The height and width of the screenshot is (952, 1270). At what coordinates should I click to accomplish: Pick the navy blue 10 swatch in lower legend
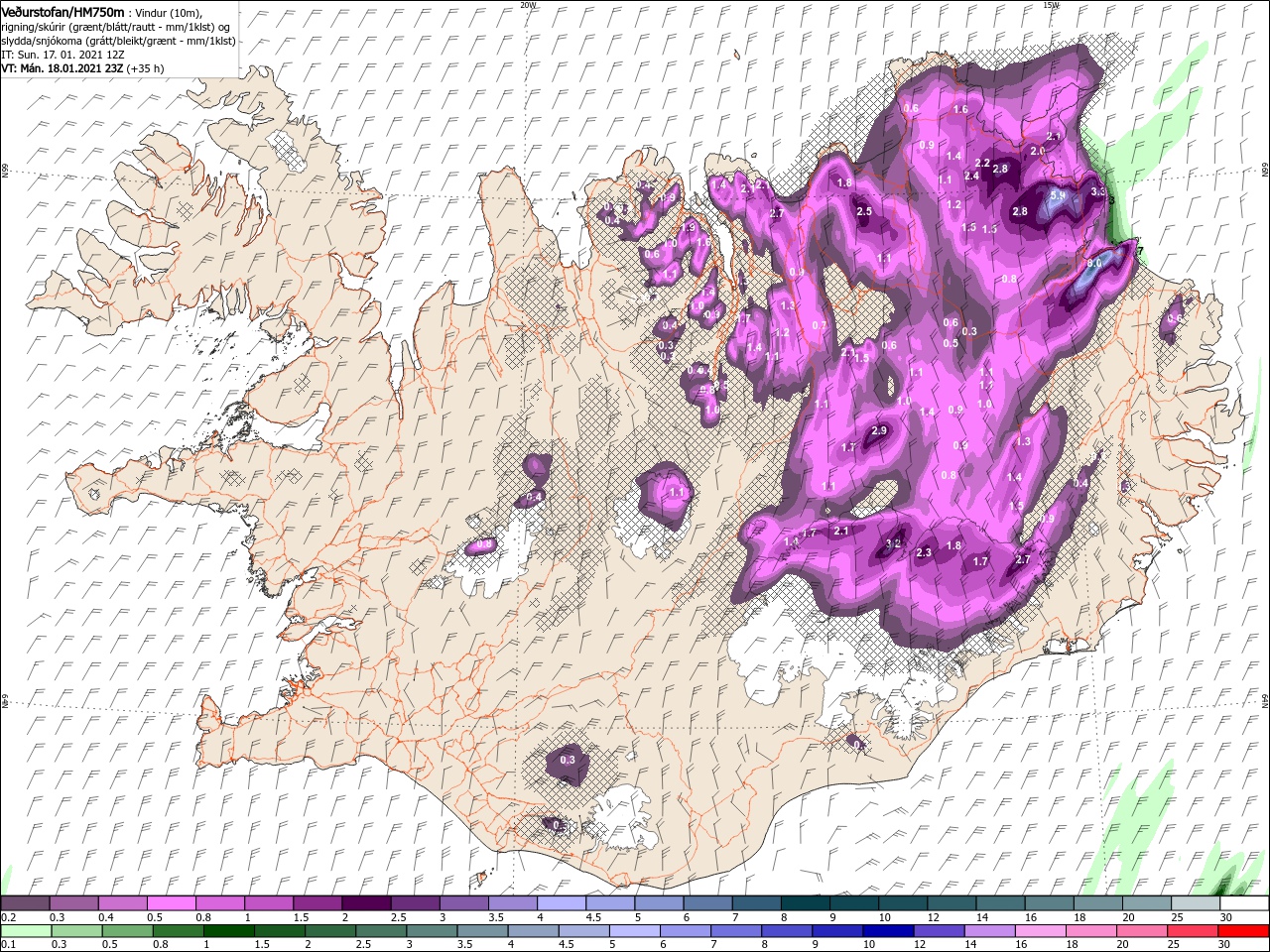pyautogui.click(x=889, y=931)
